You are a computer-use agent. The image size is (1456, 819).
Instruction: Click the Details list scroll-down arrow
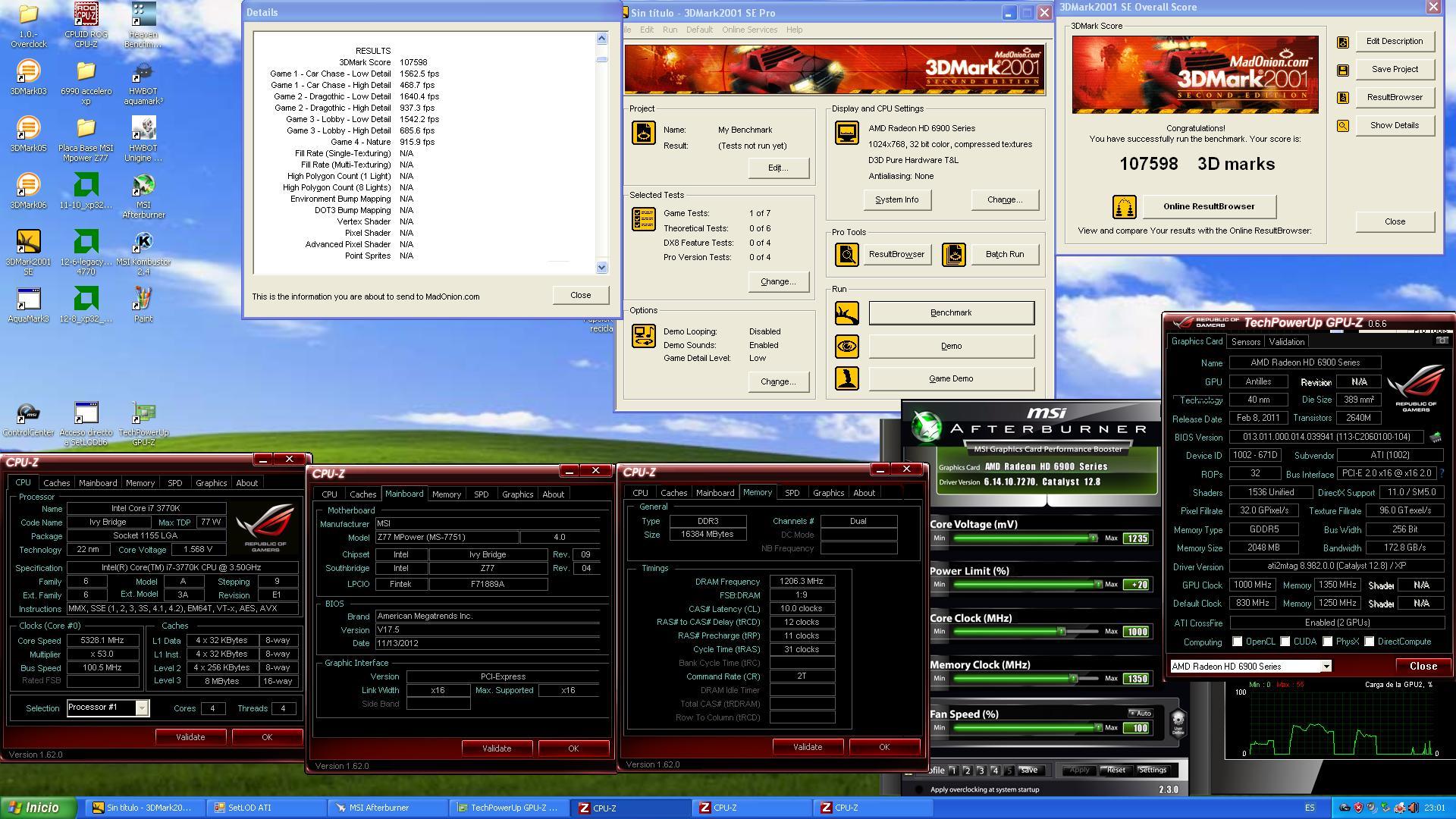602,267
